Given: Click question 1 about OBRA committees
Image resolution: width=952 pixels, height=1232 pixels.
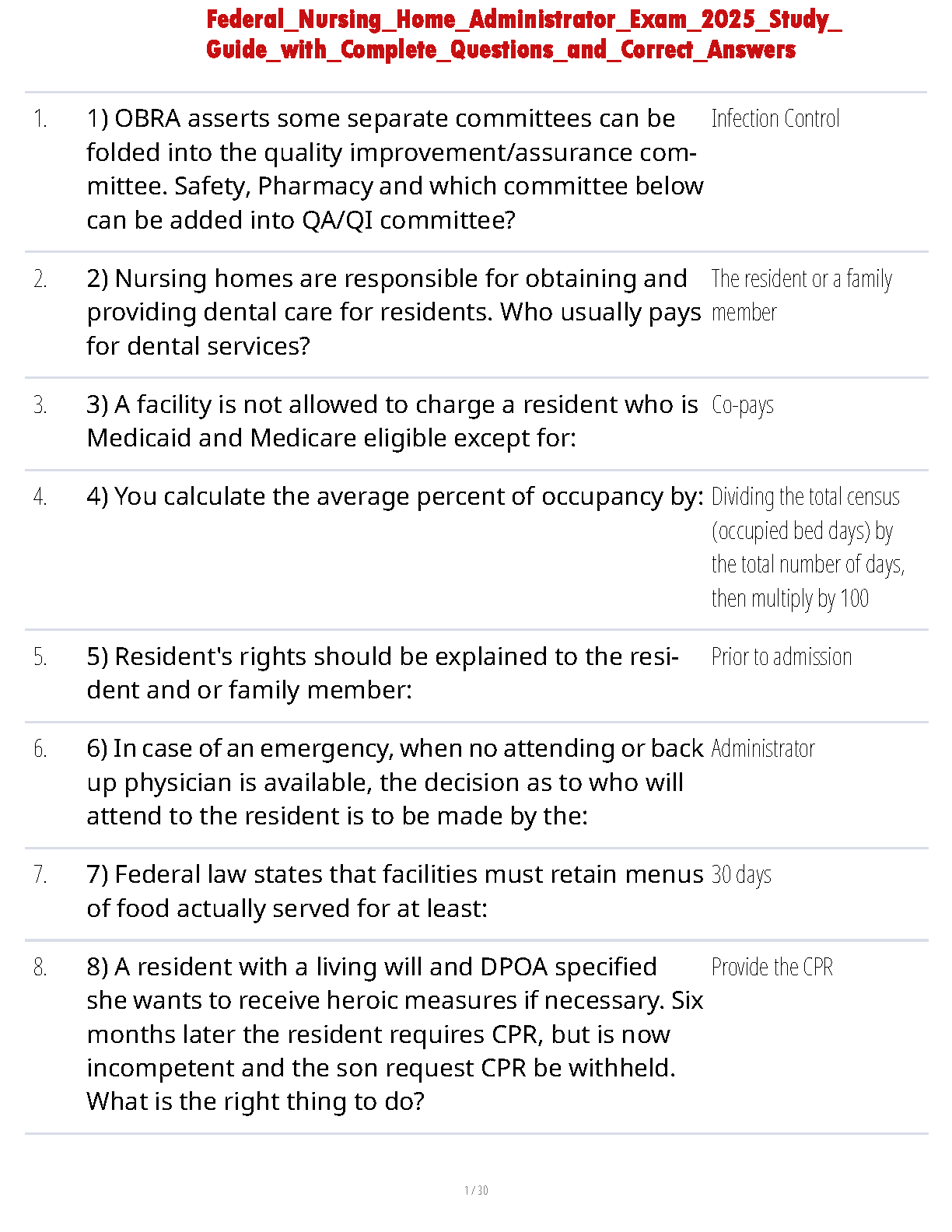Looking at the screenshot, I should (x=394, y=170).
